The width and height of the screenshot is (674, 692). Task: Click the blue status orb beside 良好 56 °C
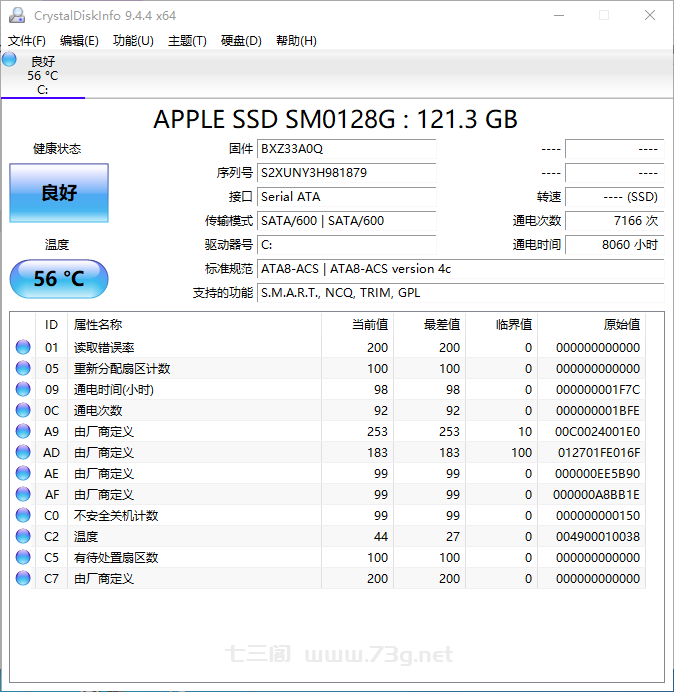(9, 60)
